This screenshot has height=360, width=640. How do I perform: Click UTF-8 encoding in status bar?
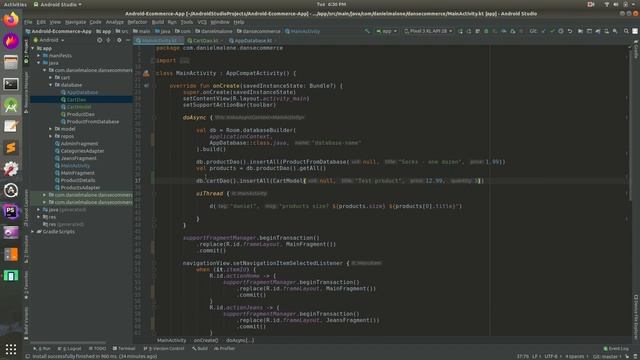(551, 357)
